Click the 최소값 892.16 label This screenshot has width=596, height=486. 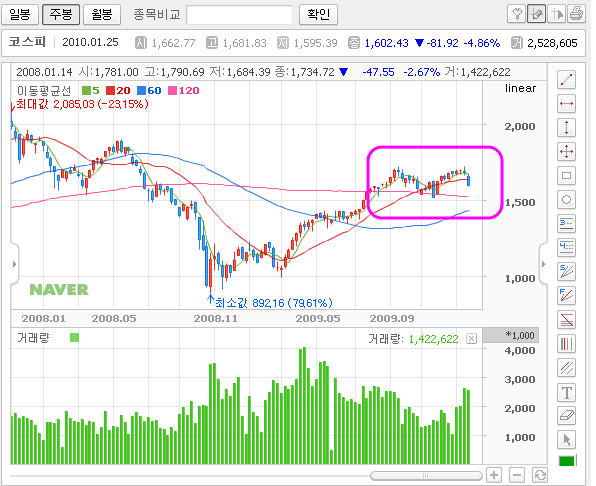pyautogui.click(x=274, y=303)
